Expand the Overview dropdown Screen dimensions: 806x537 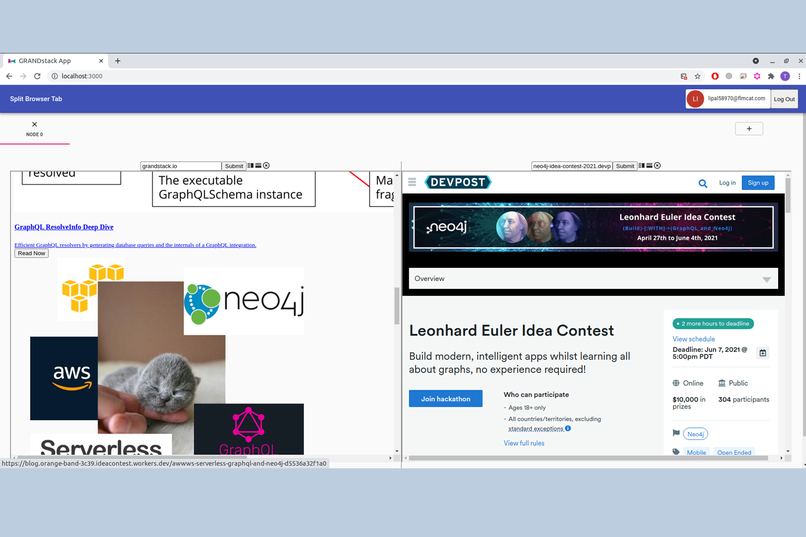click(593, 279)
